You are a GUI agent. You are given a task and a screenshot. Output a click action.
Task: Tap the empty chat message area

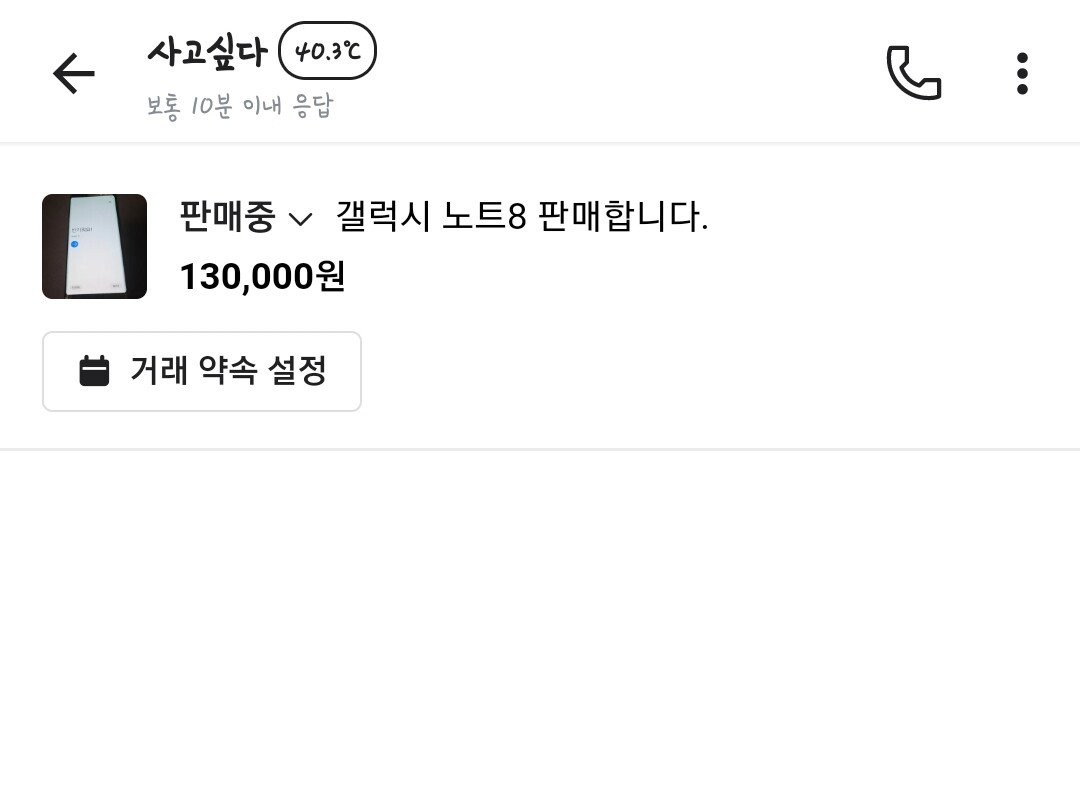(540, 620)
